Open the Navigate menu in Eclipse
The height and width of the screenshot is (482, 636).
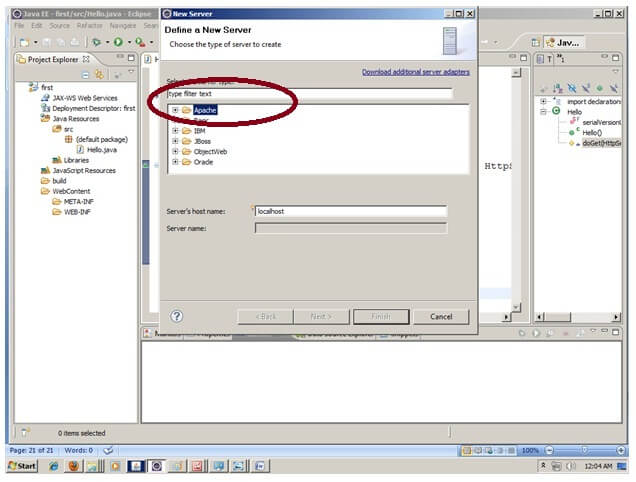(x=122, y=26)
